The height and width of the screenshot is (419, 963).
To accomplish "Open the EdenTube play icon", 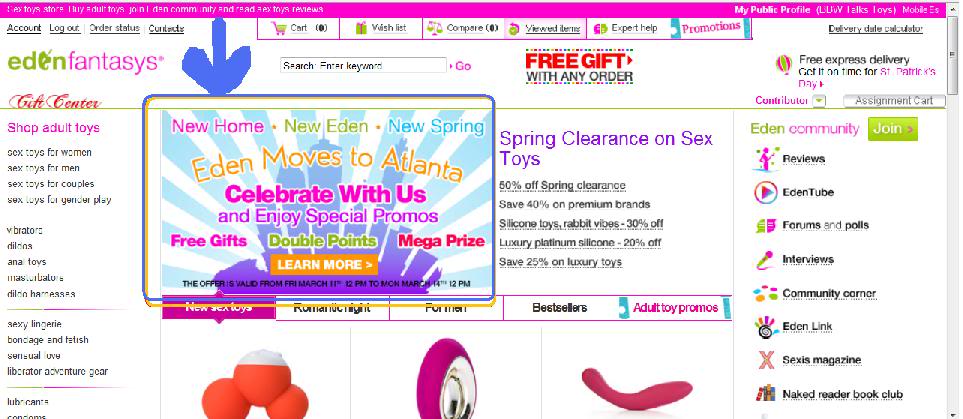I will 765,192.
